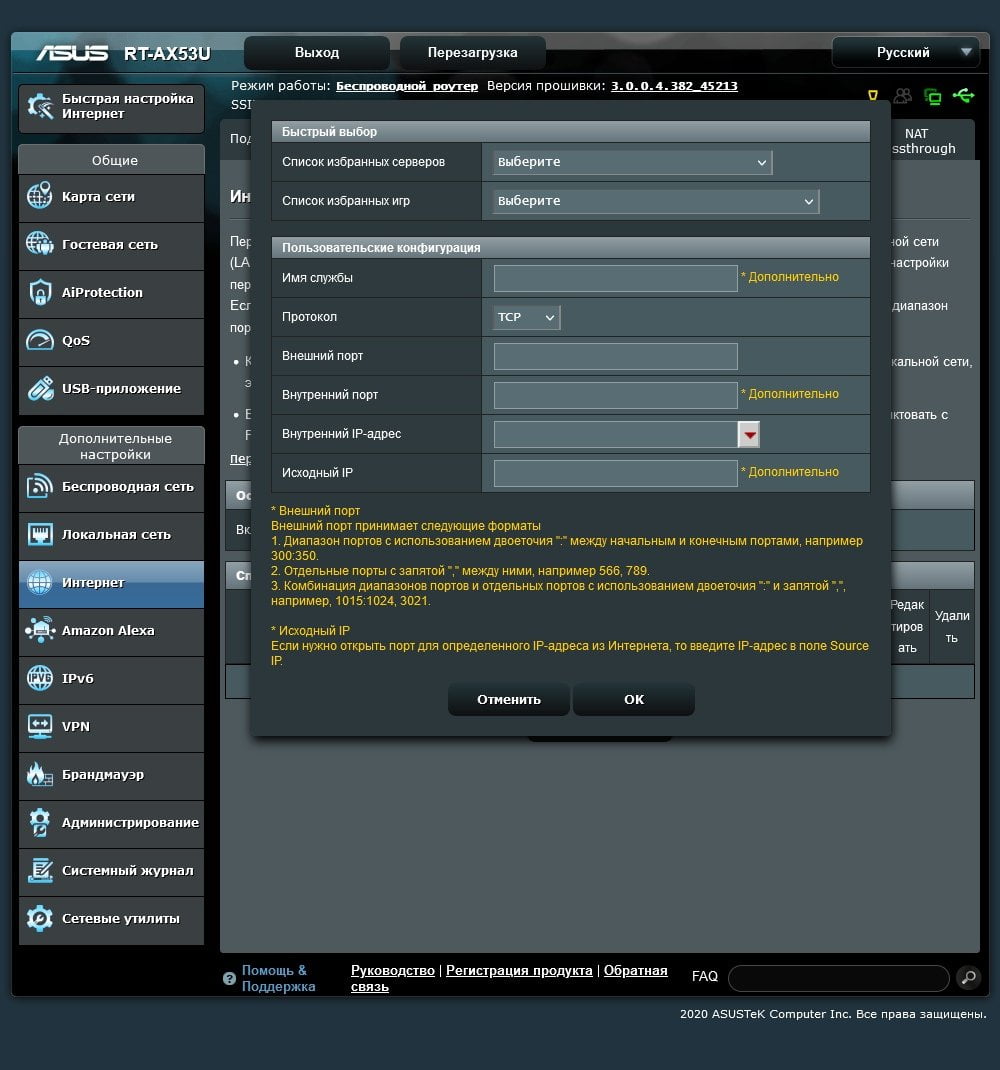1000x1070 pixels.
Task: Focus the internal port input field
Action: point(616,395)
